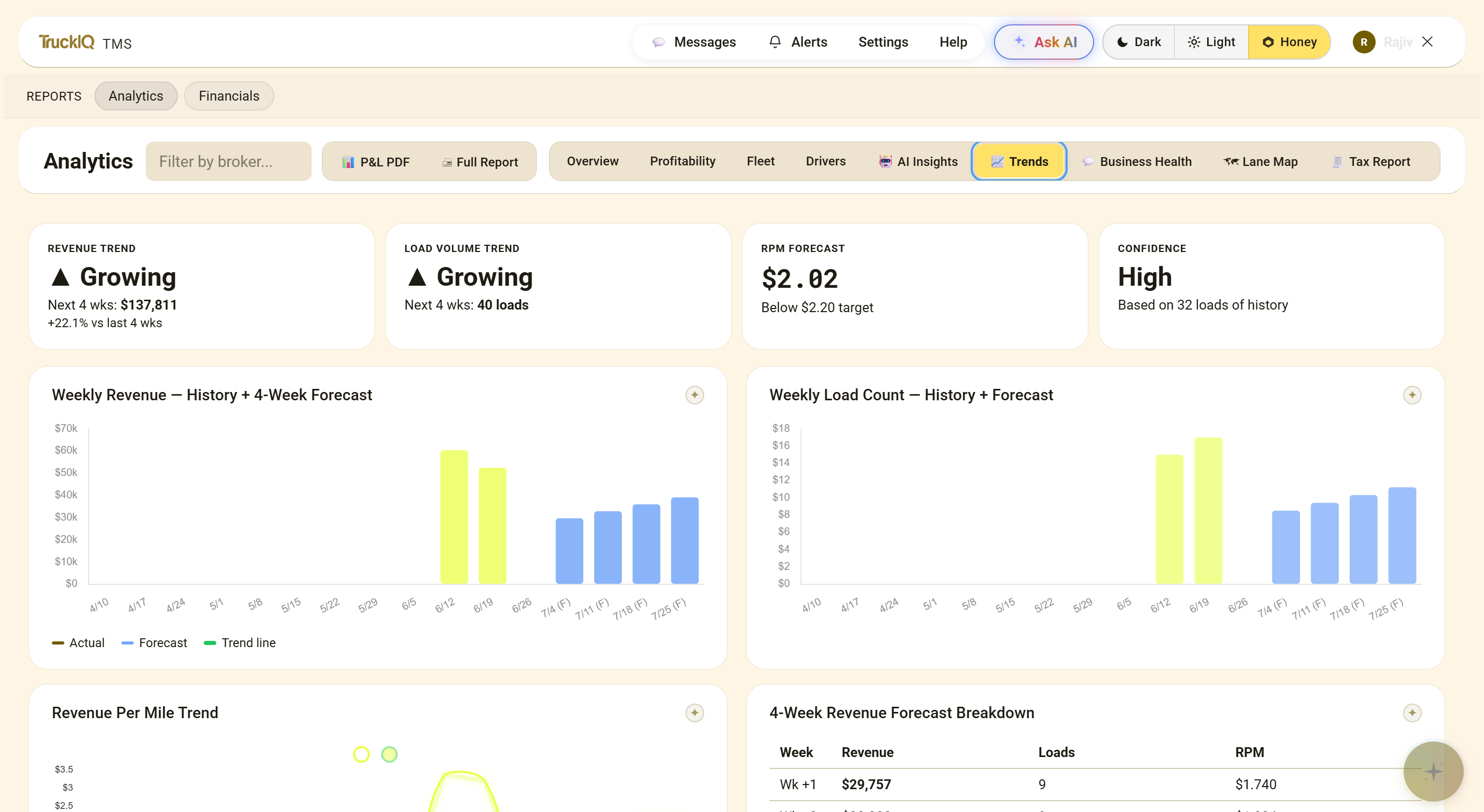Switch theme to Light
The width and height of the screenshot is (1484, 812).
tap(1211, 42)
